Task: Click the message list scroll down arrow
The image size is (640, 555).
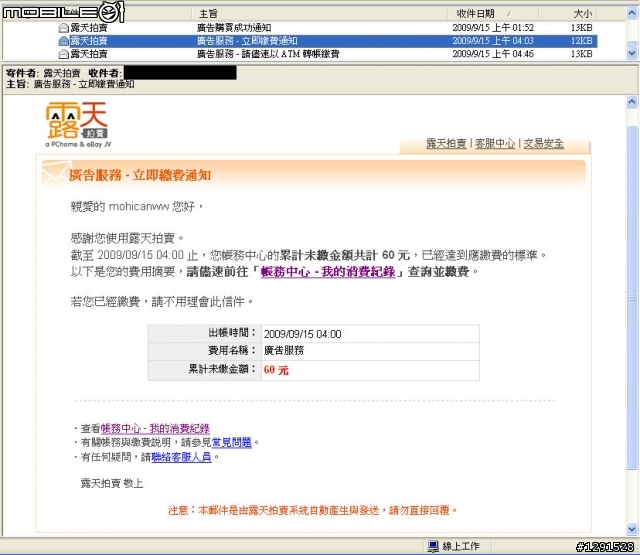Action: coord(632,53)
